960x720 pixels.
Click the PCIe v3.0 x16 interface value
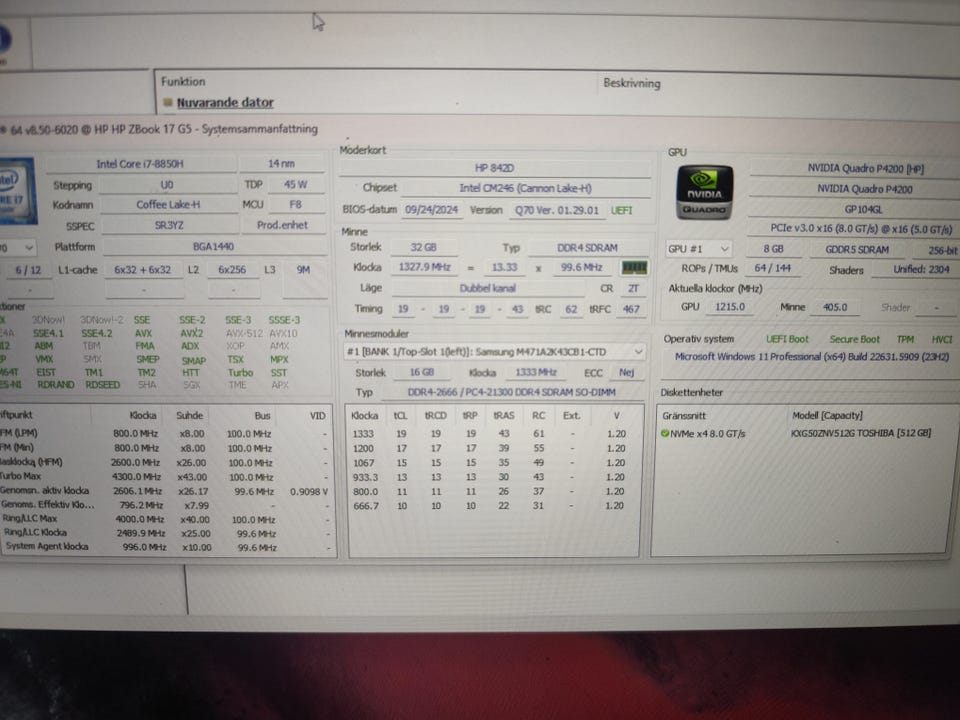coord(860,228)
